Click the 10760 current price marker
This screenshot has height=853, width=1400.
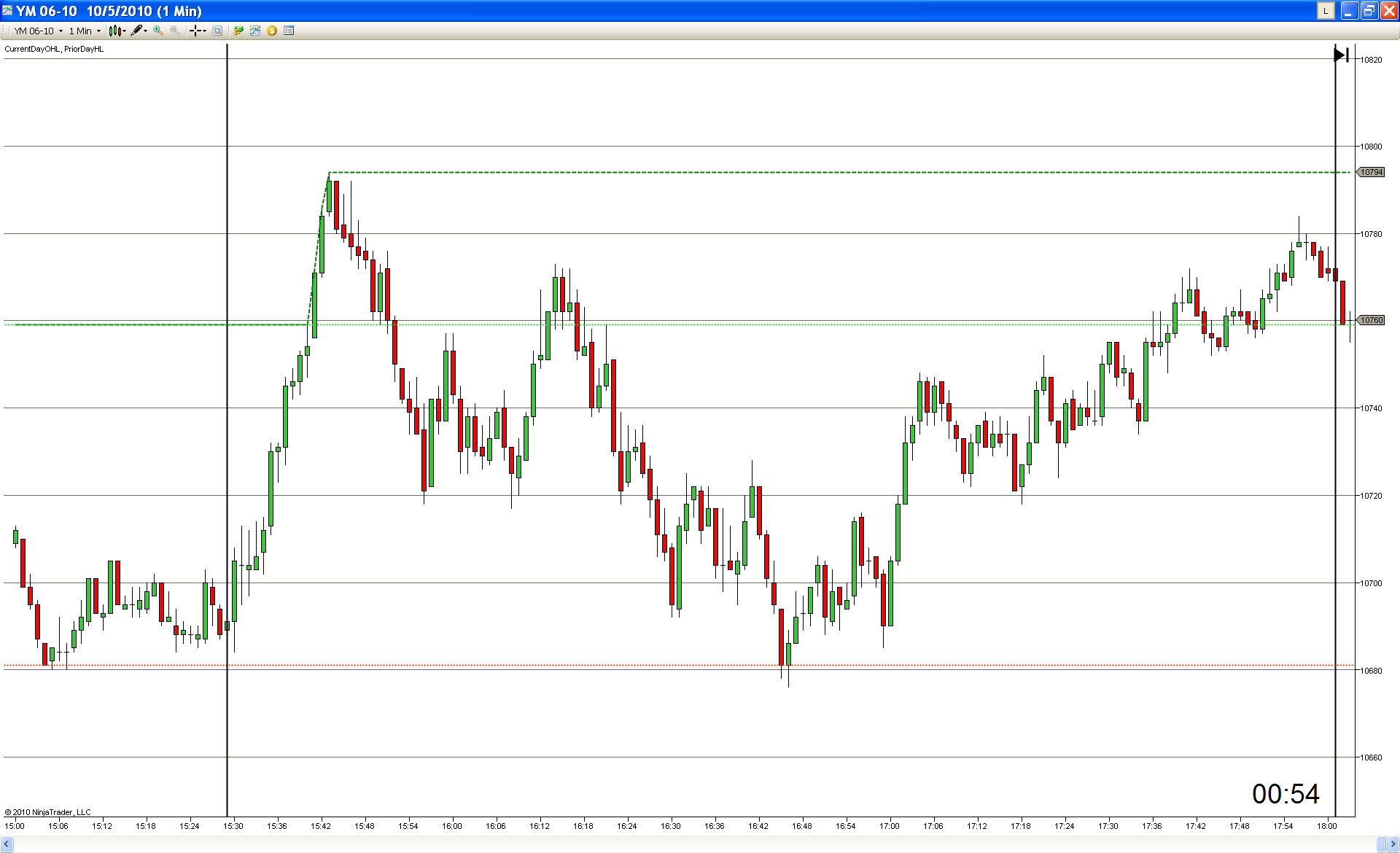pos(1371,320)
